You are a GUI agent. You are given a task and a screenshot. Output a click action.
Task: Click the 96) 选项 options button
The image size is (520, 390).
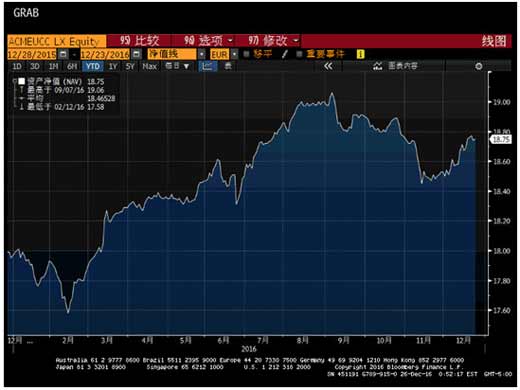point(203,41)
